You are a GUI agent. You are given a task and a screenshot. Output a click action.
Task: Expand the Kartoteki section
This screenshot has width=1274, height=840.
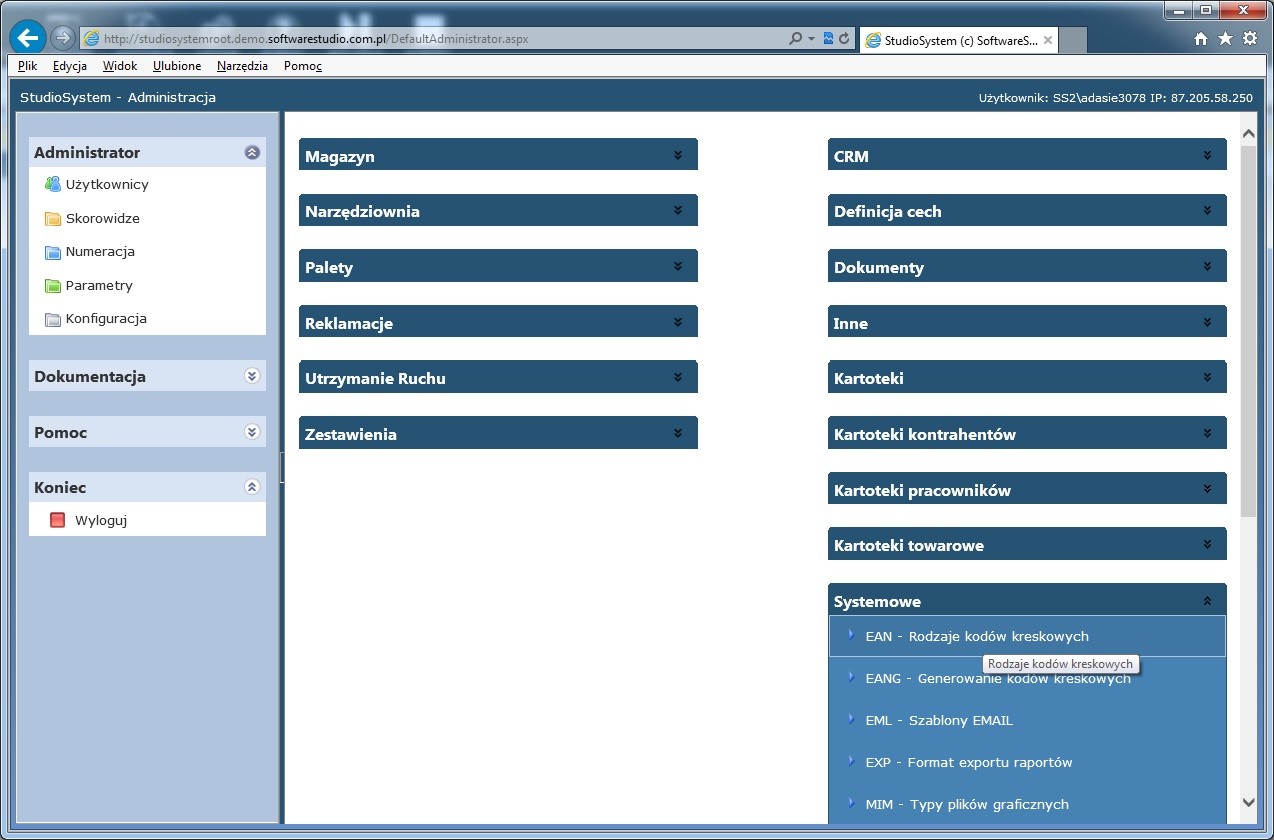point(1208,378)
